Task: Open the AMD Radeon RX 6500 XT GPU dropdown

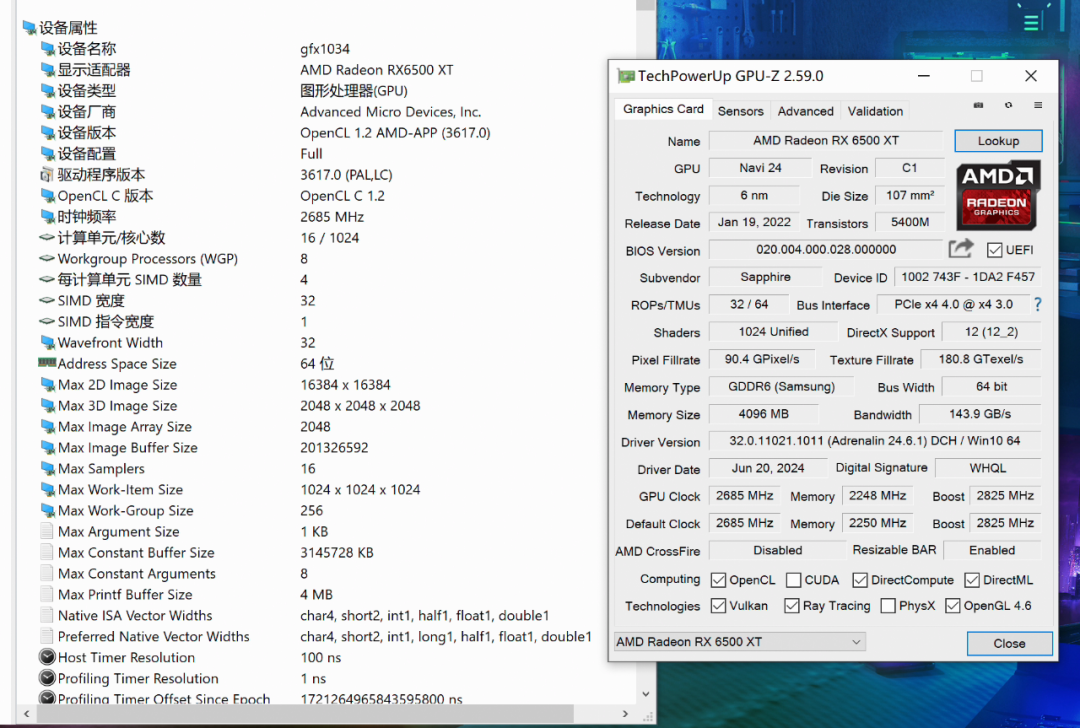Action: point(740,642)
